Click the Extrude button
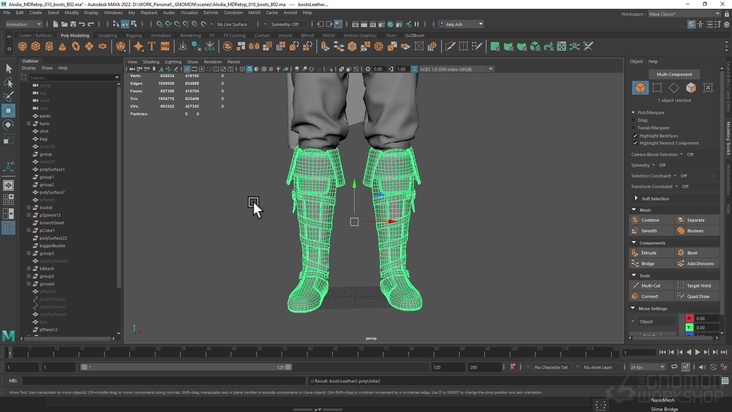This screenshot has width=732, height=412. 651,253
